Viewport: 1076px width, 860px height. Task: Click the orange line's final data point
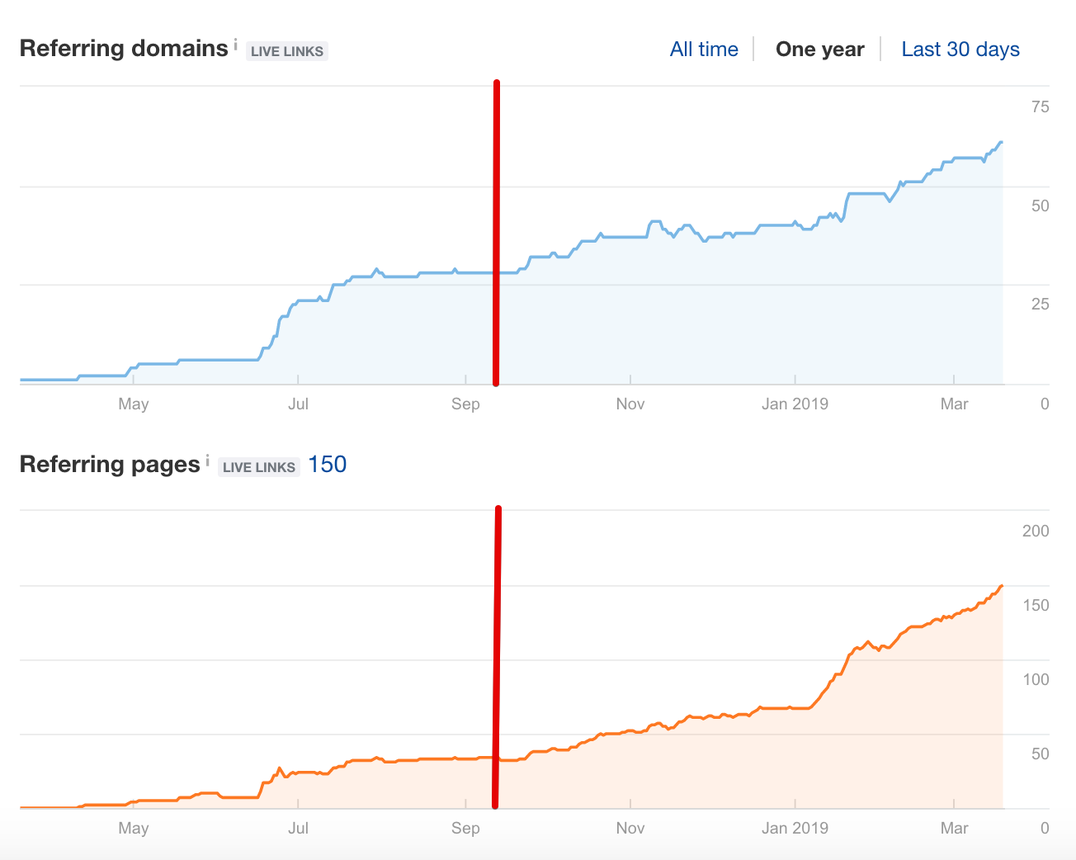coord(1001,586)
